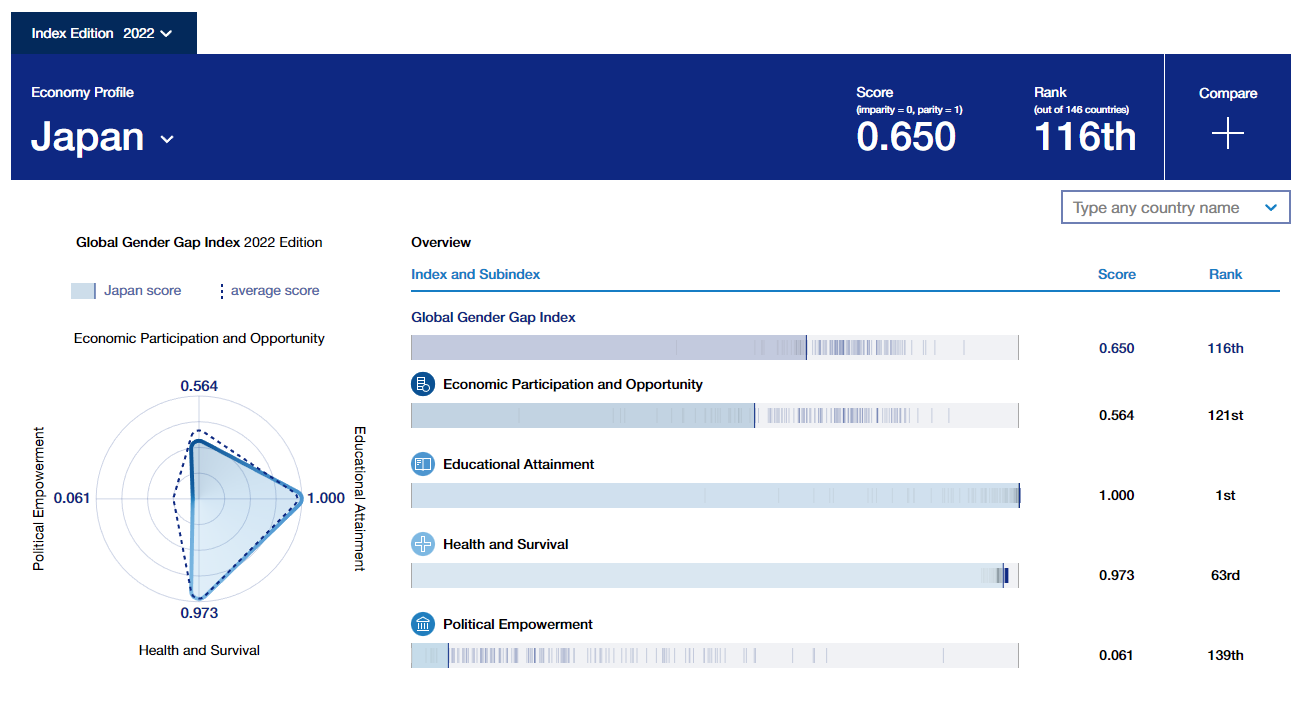Screen dimensions: 1303x721
Task: Click the Political Empowerment building icon
Action: click(x=423, y=624)
